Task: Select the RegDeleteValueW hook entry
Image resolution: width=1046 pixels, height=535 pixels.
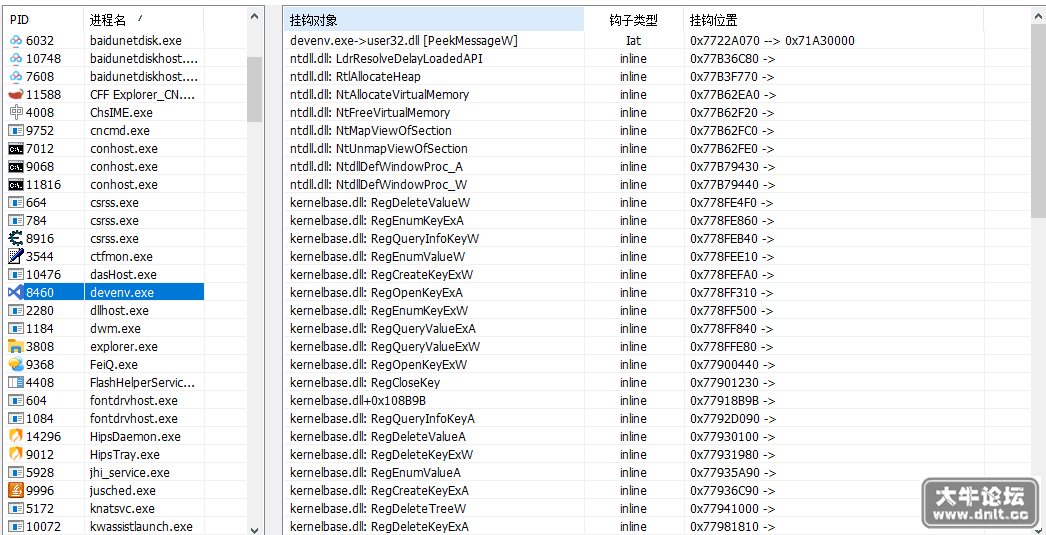Action: [x=657, y=203]
